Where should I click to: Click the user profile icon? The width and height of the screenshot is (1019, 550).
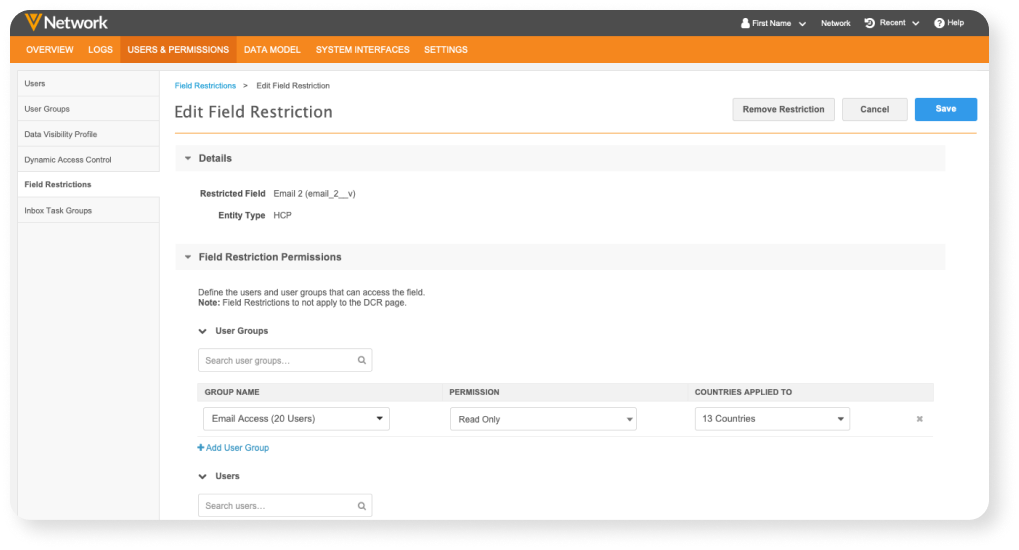point(744,23)
